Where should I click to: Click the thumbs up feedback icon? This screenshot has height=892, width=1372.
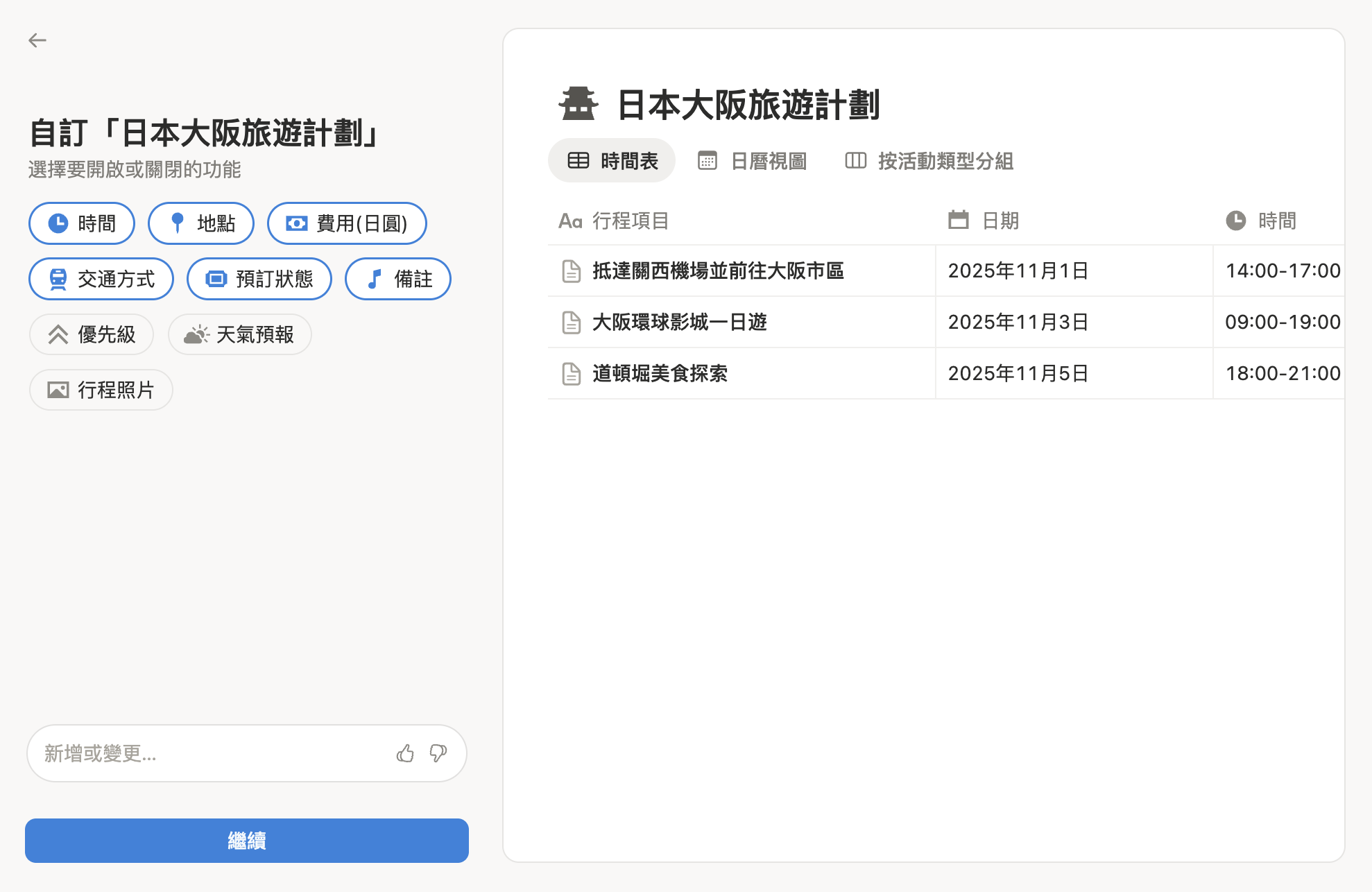click(405, 753)
